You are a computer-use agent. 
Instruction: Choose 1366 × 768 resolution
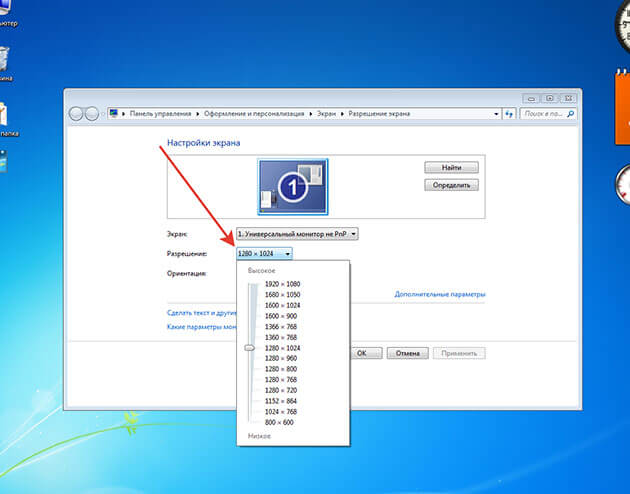point(280,327)
